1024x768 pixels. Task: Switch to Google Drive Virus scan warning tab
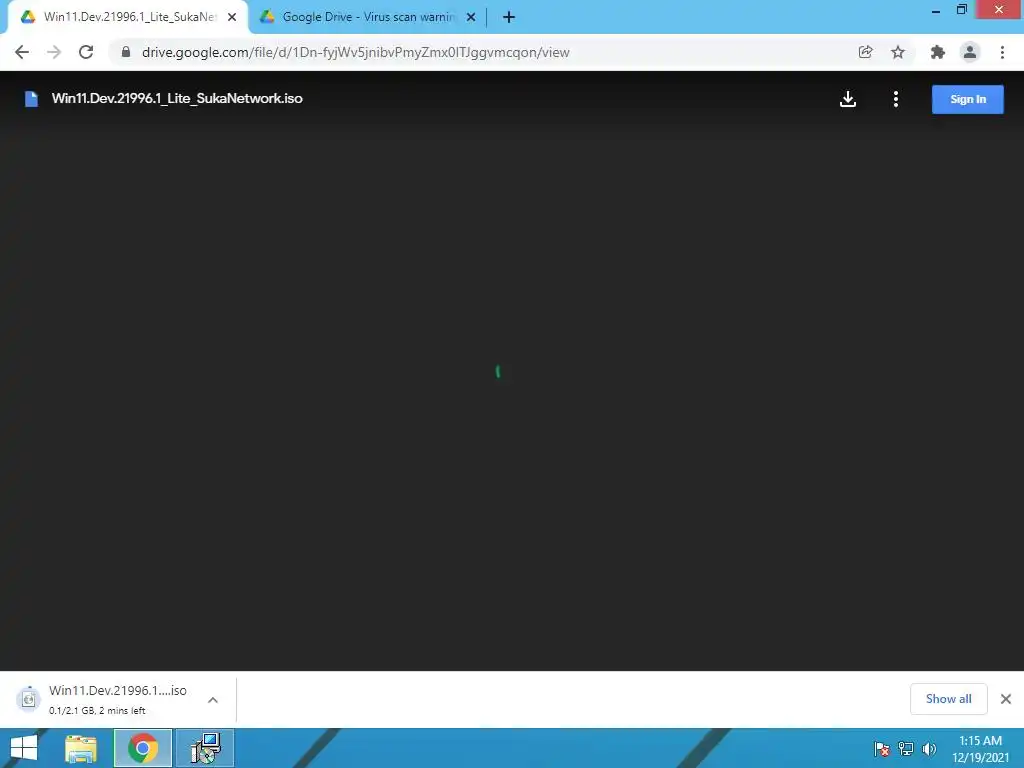368,17
